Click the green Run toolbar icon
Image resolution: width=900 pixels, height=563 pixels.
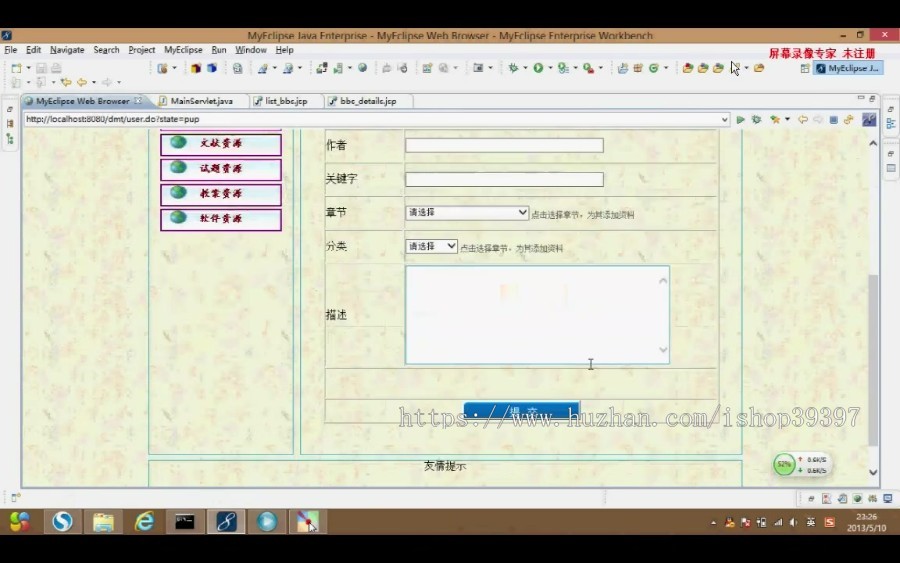pos(538,68)
